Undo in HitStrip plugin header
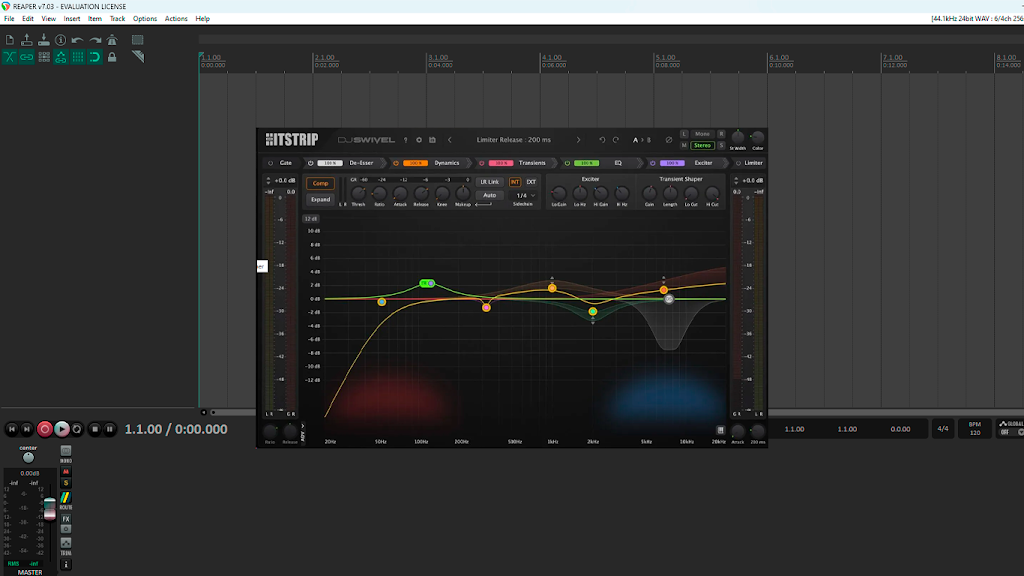Screen dimensions: 1024x576 coord(602,140)
